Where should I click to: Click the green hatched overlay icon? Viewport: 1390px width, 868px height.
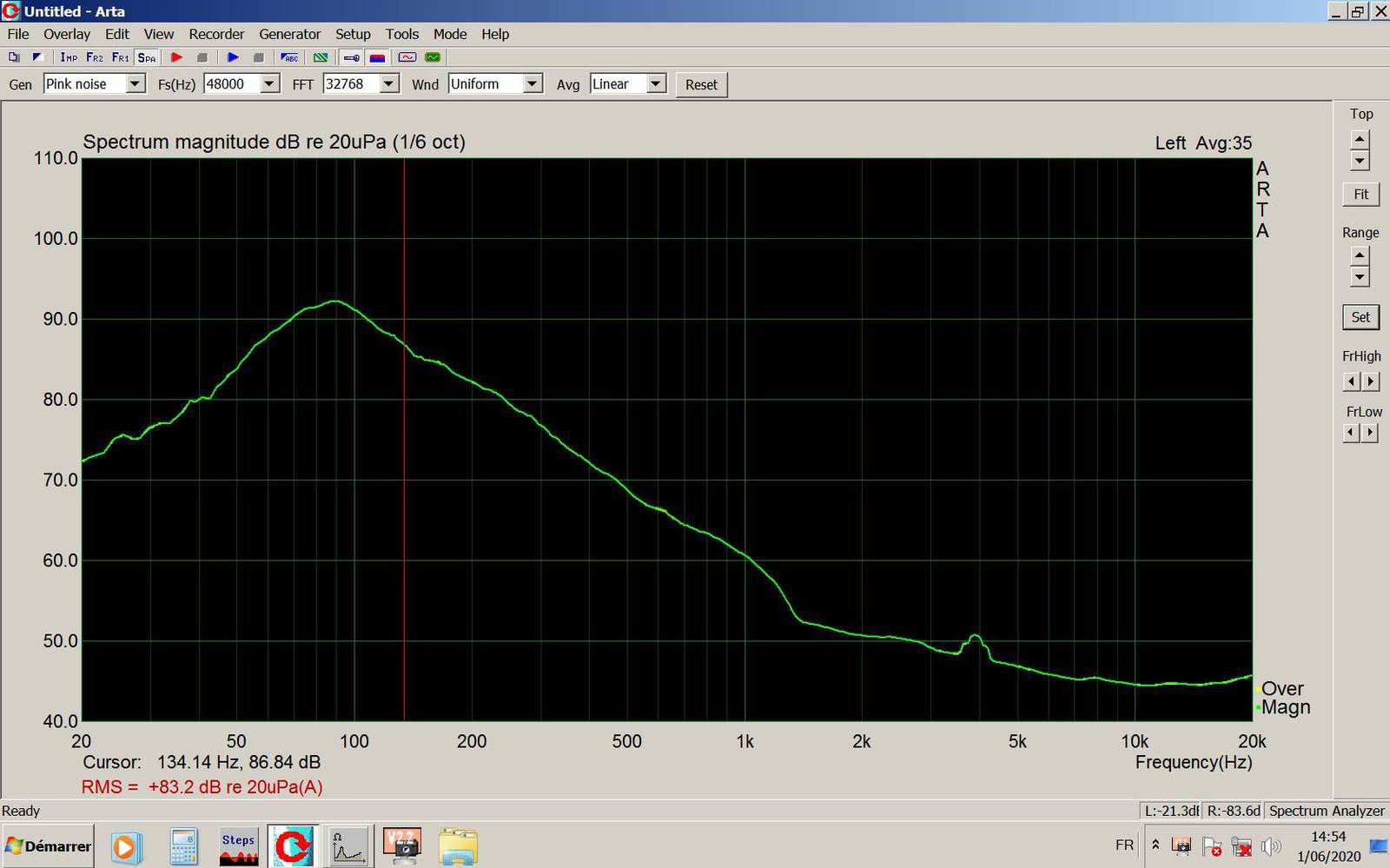click(321, 57)
